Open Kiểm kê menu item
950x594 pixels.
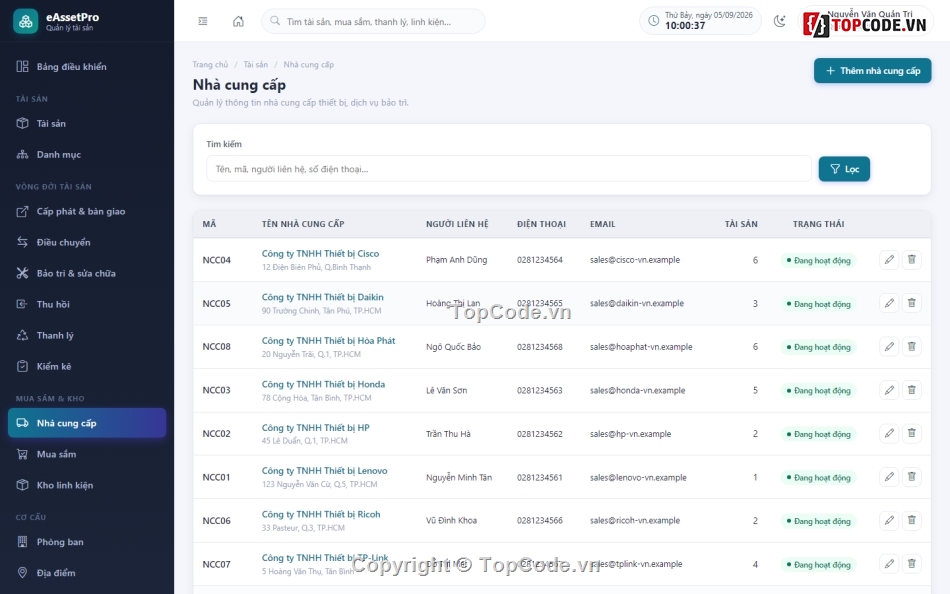click(x=87, y=366)
